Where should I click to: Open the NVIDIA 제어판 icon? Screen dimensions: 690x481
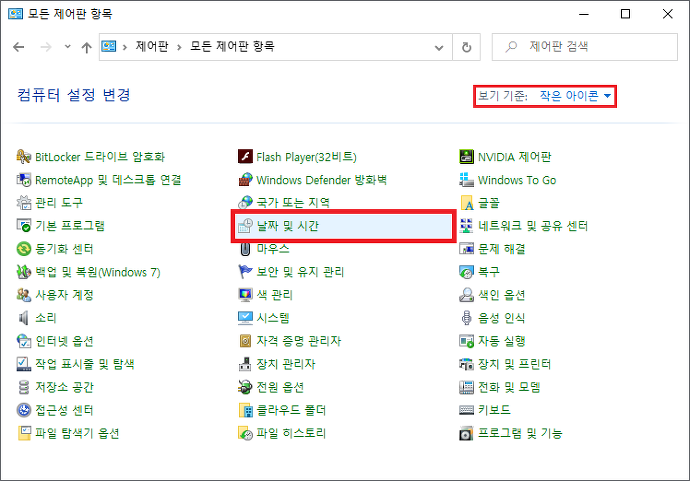click(466, 157)
